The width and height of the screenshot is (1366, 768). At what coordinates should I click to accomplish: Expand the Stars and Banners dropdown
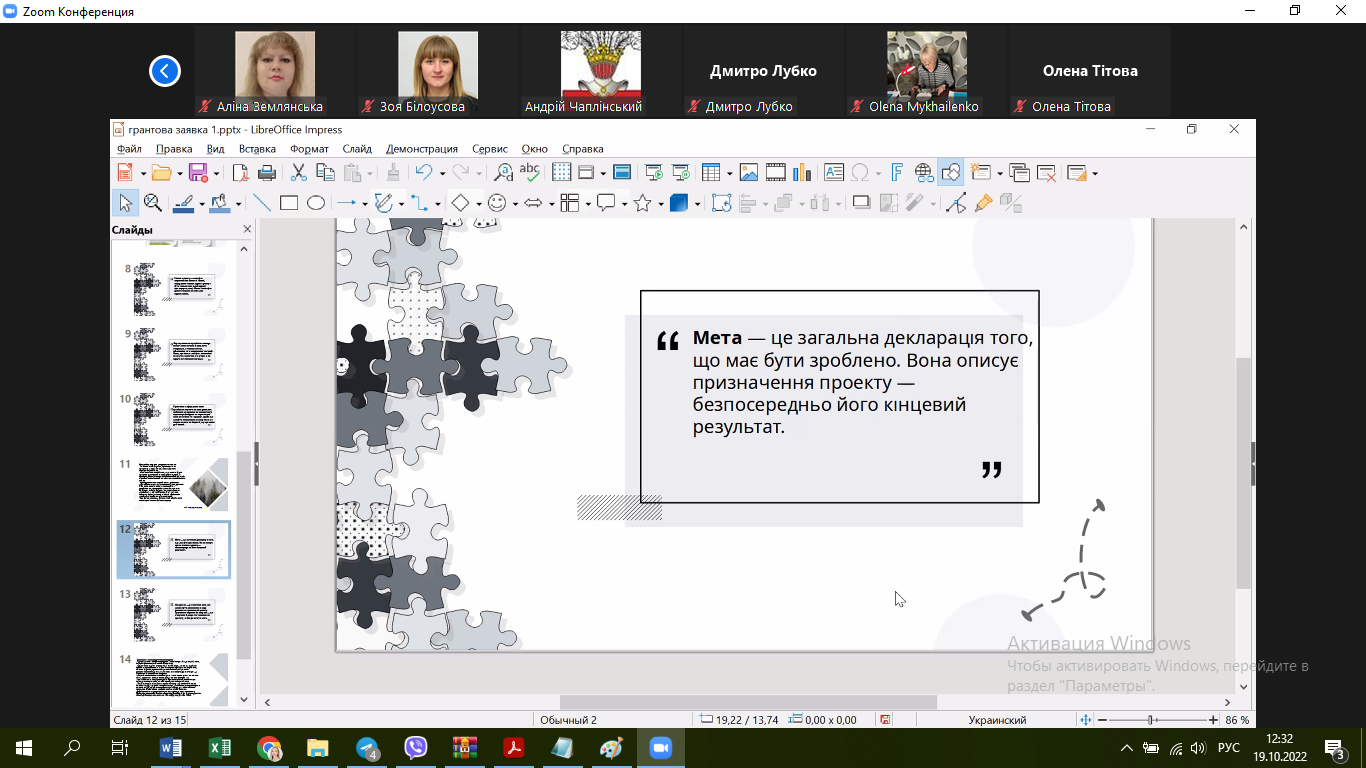660,204
